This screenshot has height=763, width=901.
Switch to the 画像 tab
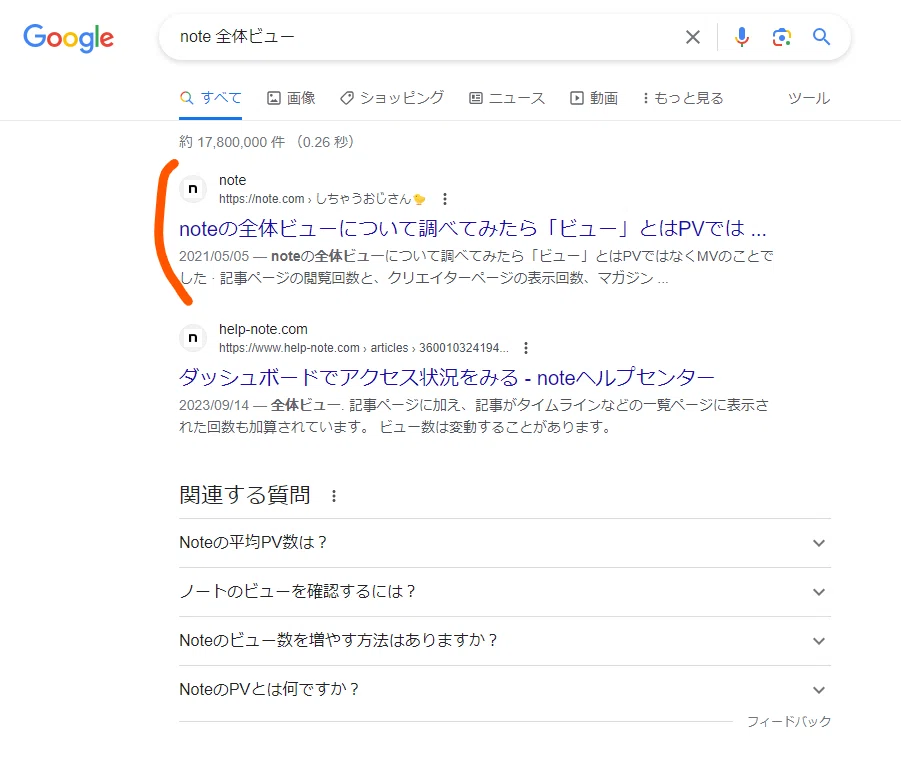tap(291, 98)
